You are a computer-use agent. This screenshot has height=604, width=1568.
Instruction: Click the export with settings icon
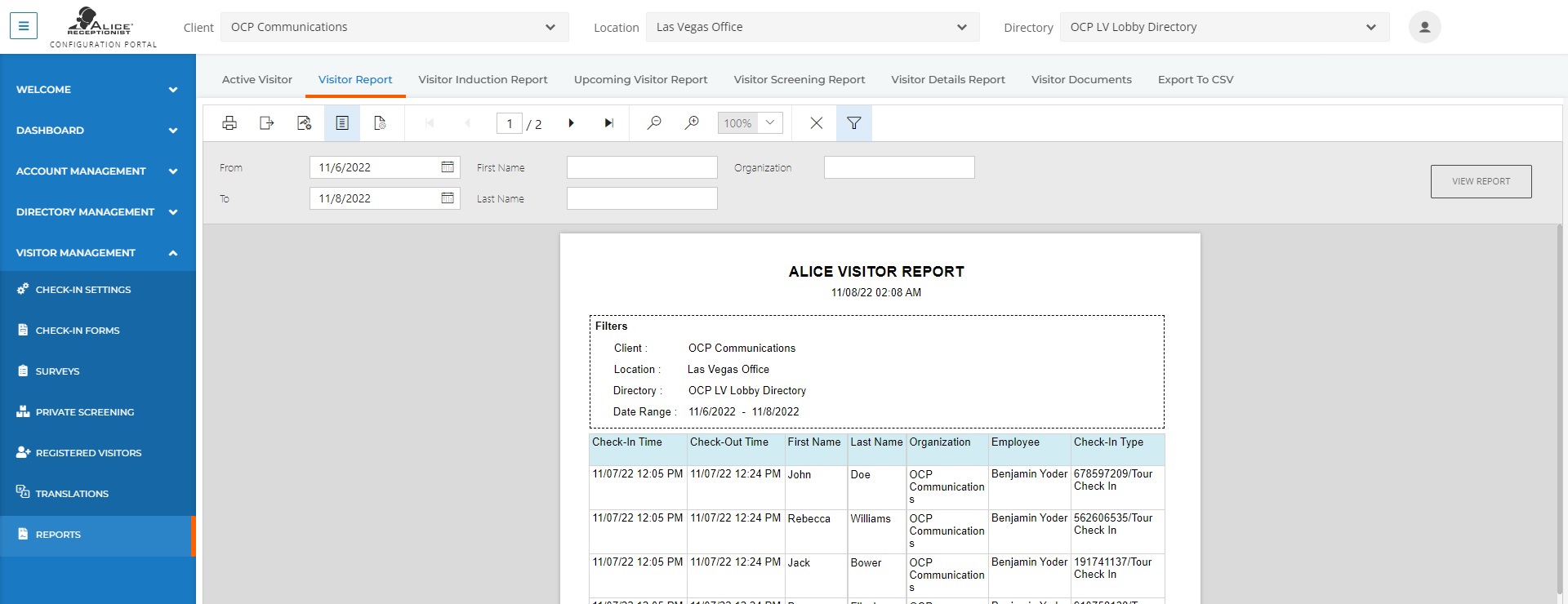coord(304,123)
